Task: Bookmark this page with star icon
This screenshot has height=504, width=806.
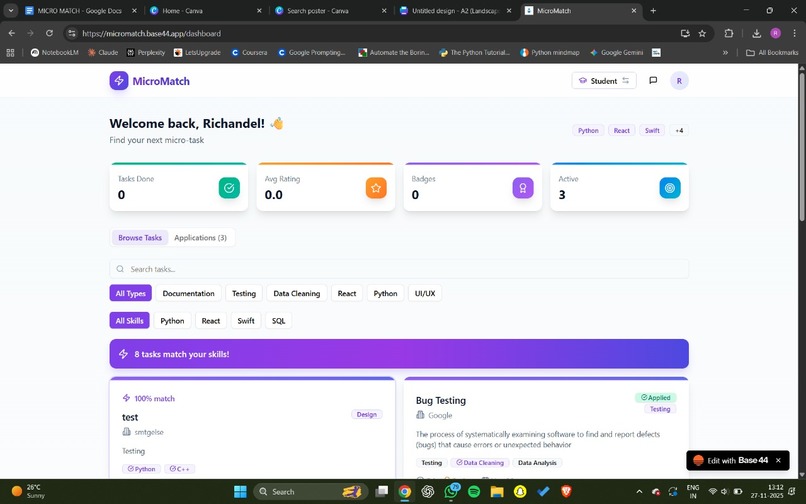Action: (x=702, y=33)
